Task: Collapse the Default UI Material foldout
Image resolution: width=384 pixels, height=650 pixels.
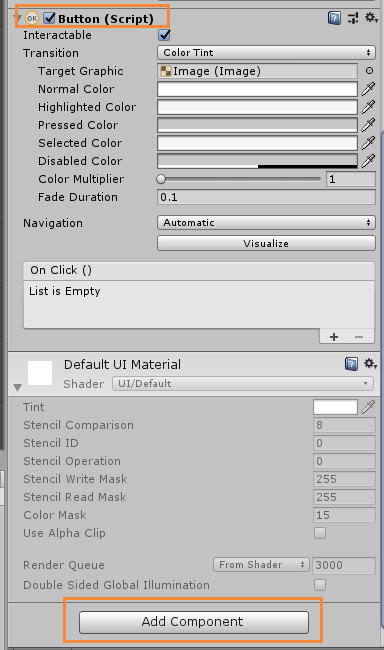Action: click(17, 388)
